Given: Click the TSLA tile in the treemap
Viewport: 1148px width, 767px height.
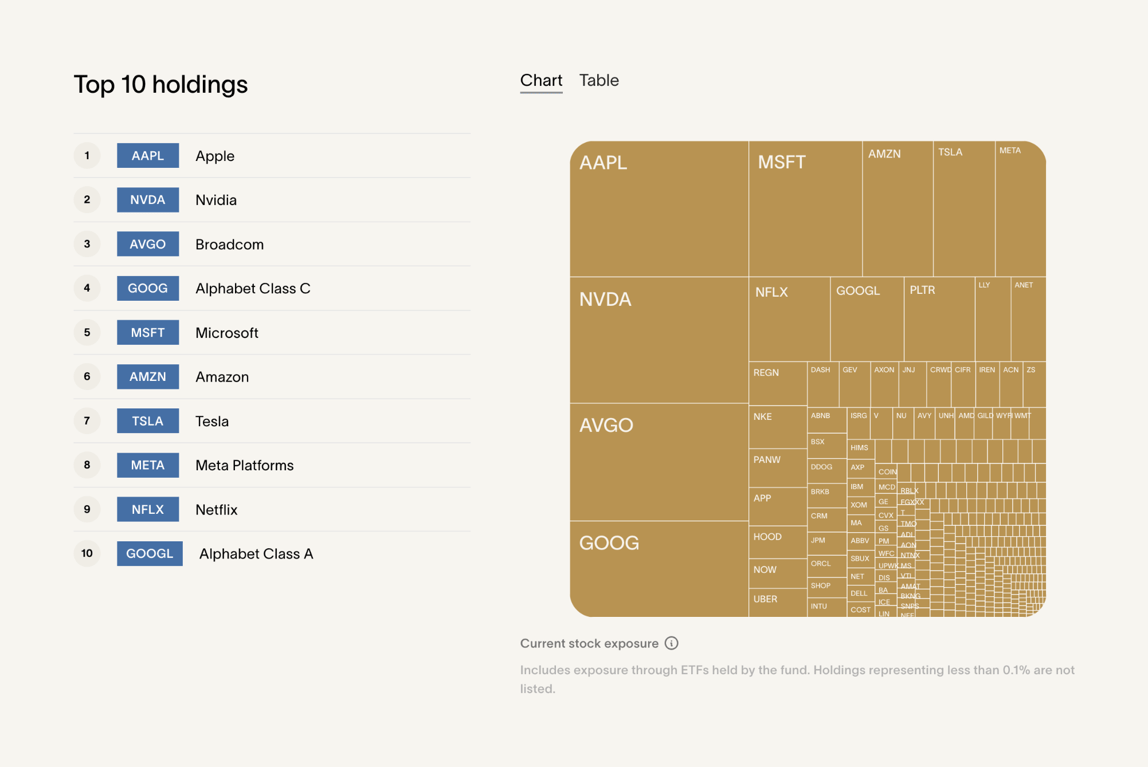Looking at the screenshot, I should tap(964, 209).
